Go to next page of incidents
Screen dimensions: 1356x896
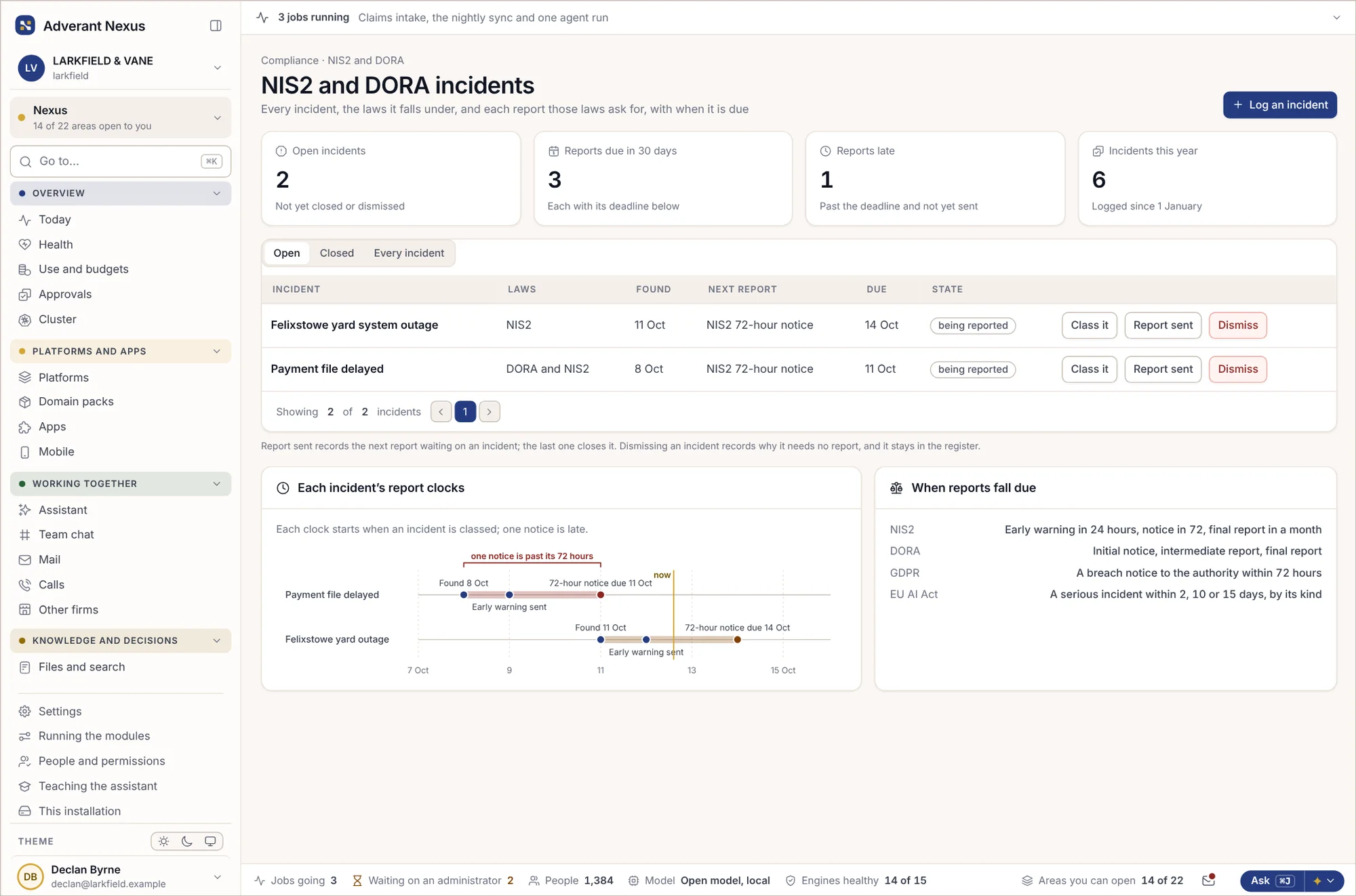pyautogui.click(x=490, y=411)
